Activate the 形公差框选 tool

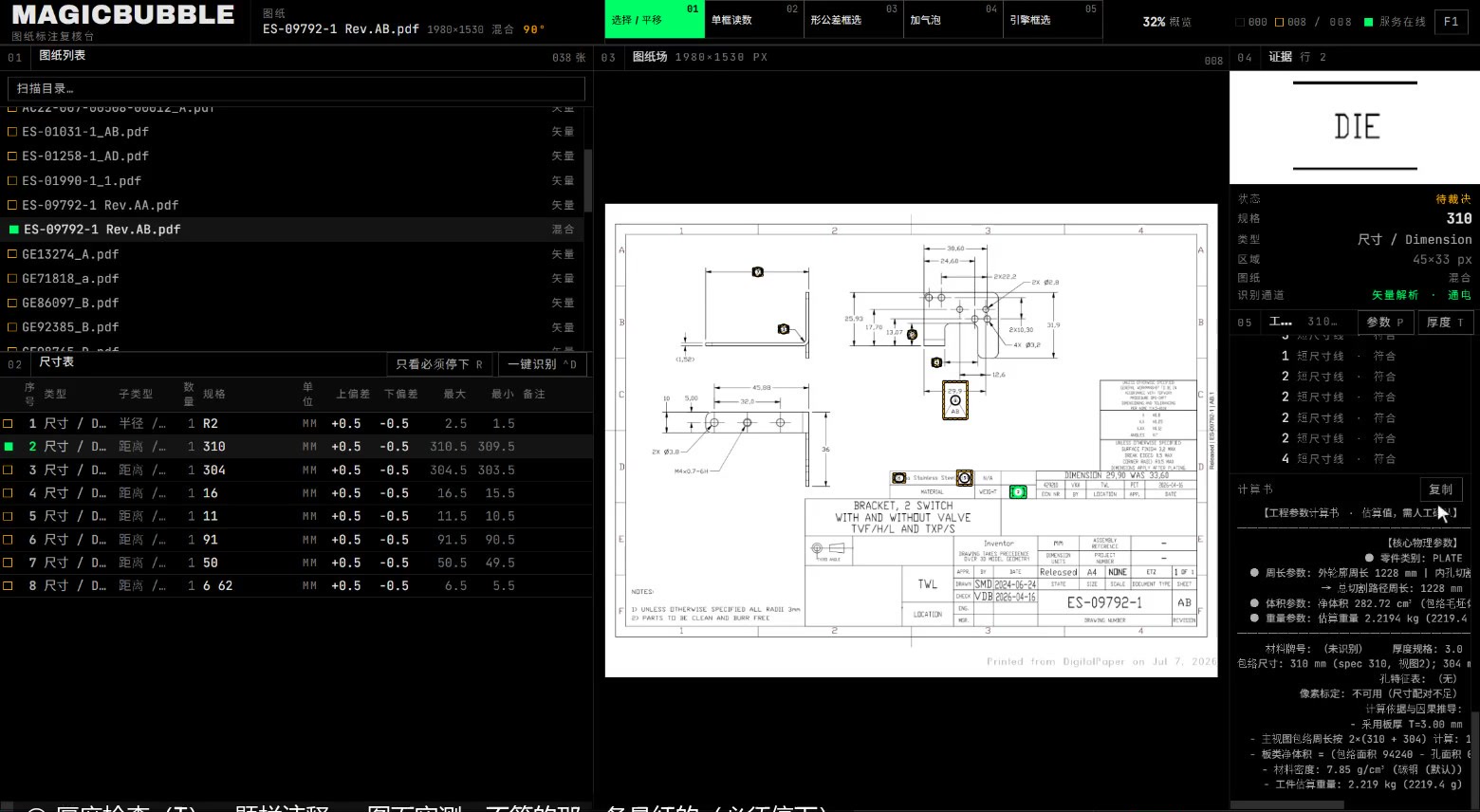click(x=854, y=20)
